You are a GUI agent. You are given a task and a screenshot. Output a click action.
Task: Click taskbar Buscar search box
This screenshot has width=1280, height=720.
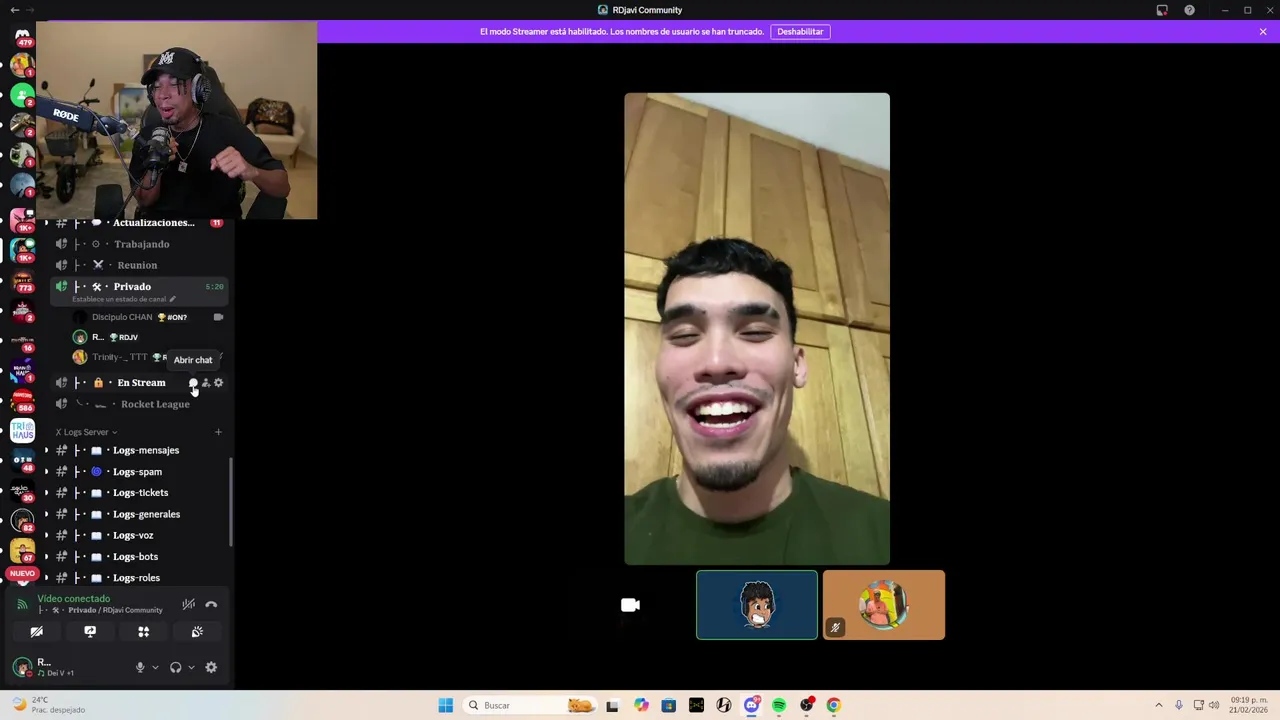[x=530, y=705]
